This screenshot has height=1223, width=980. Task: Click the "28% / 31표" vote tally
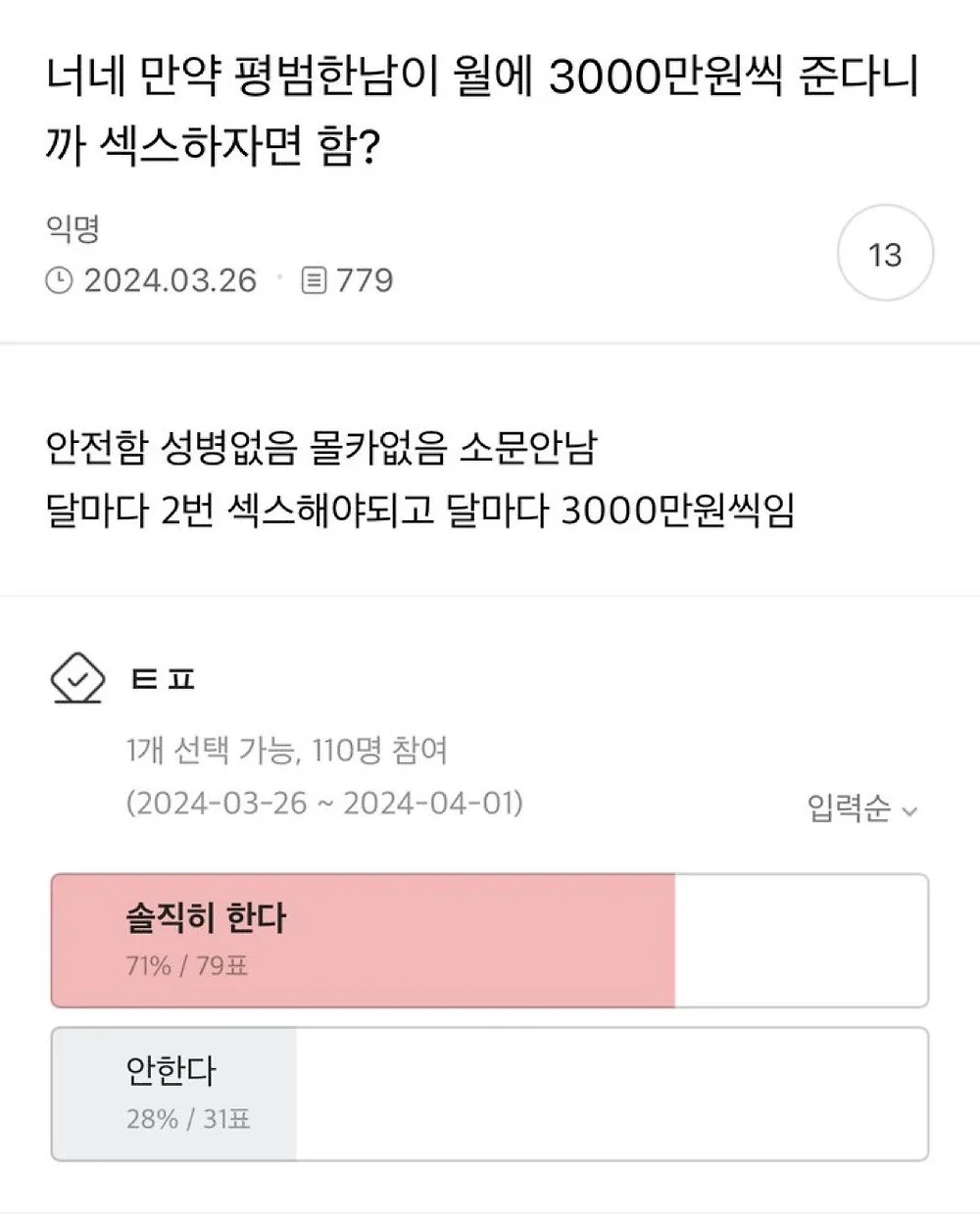(x=188, y=1118)
